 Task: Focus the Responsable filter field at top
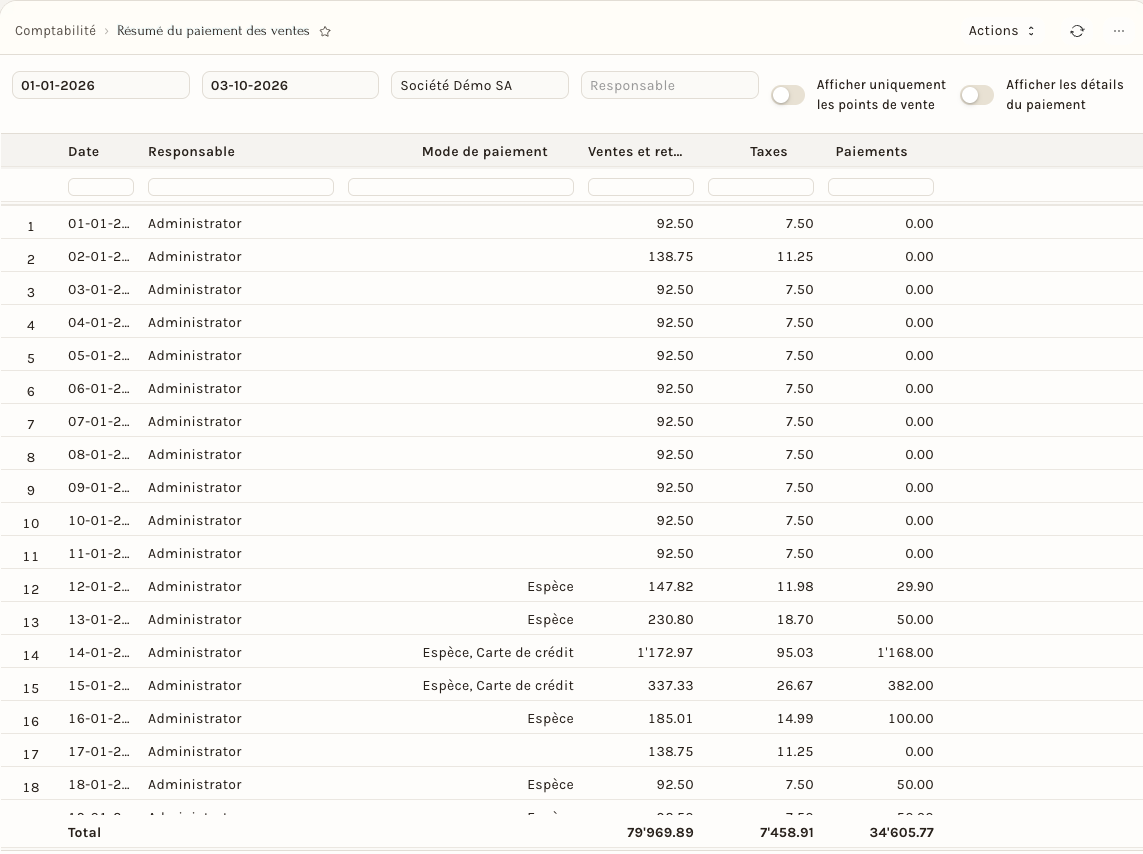(x=669, y=85)
